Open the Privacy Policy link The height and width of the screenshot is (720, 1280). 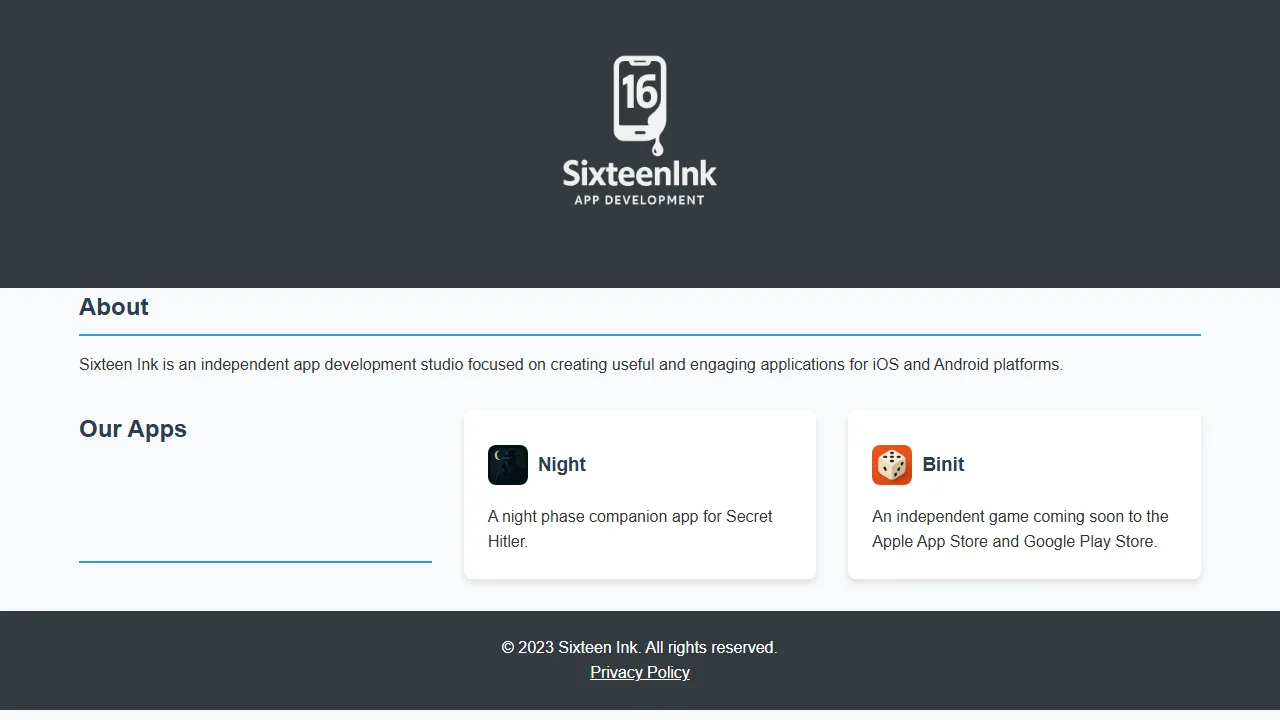tap(639, 672)
